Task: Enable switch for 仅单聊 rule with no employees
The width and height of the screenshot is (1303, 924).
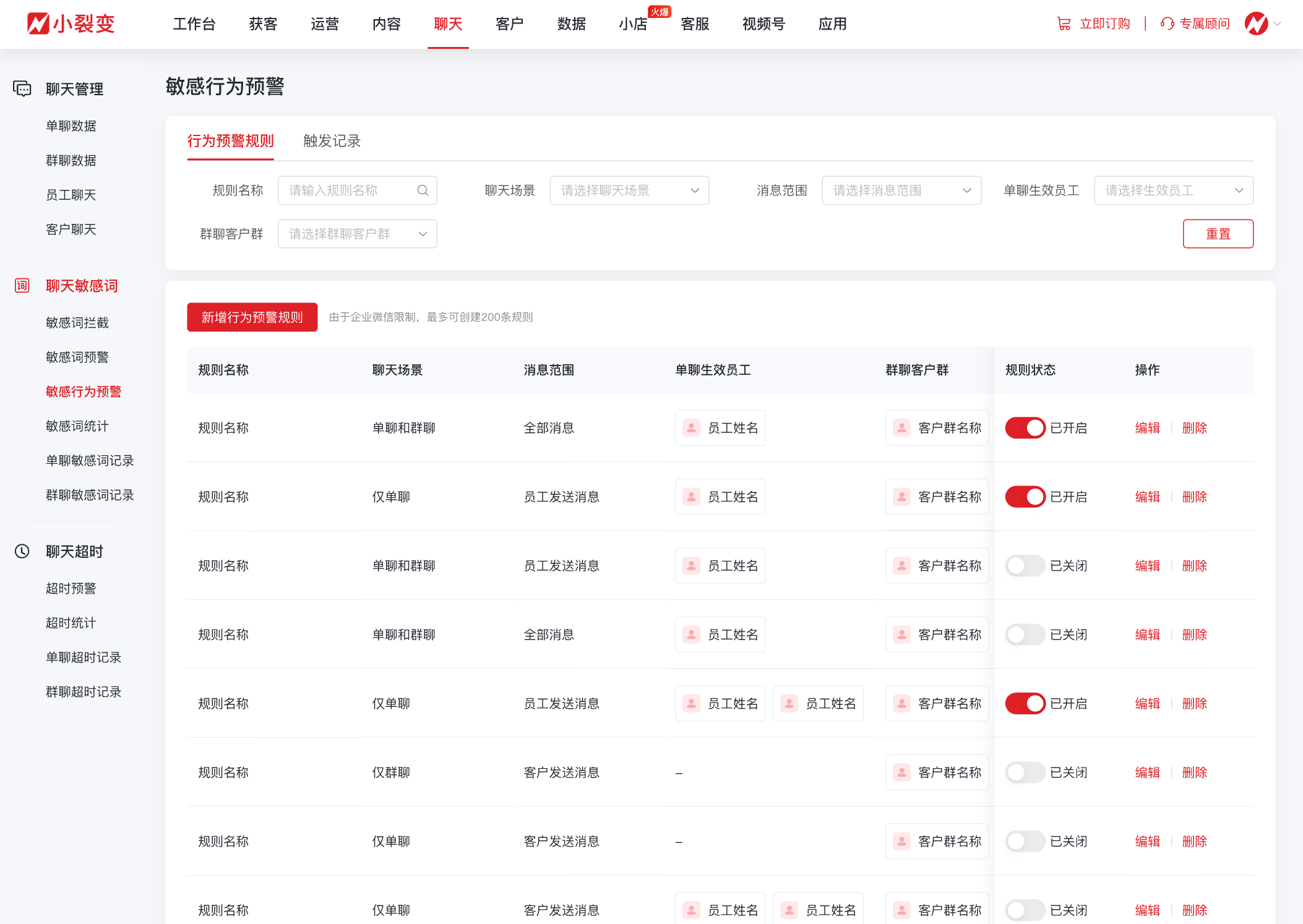Action: coord(1025,841)
